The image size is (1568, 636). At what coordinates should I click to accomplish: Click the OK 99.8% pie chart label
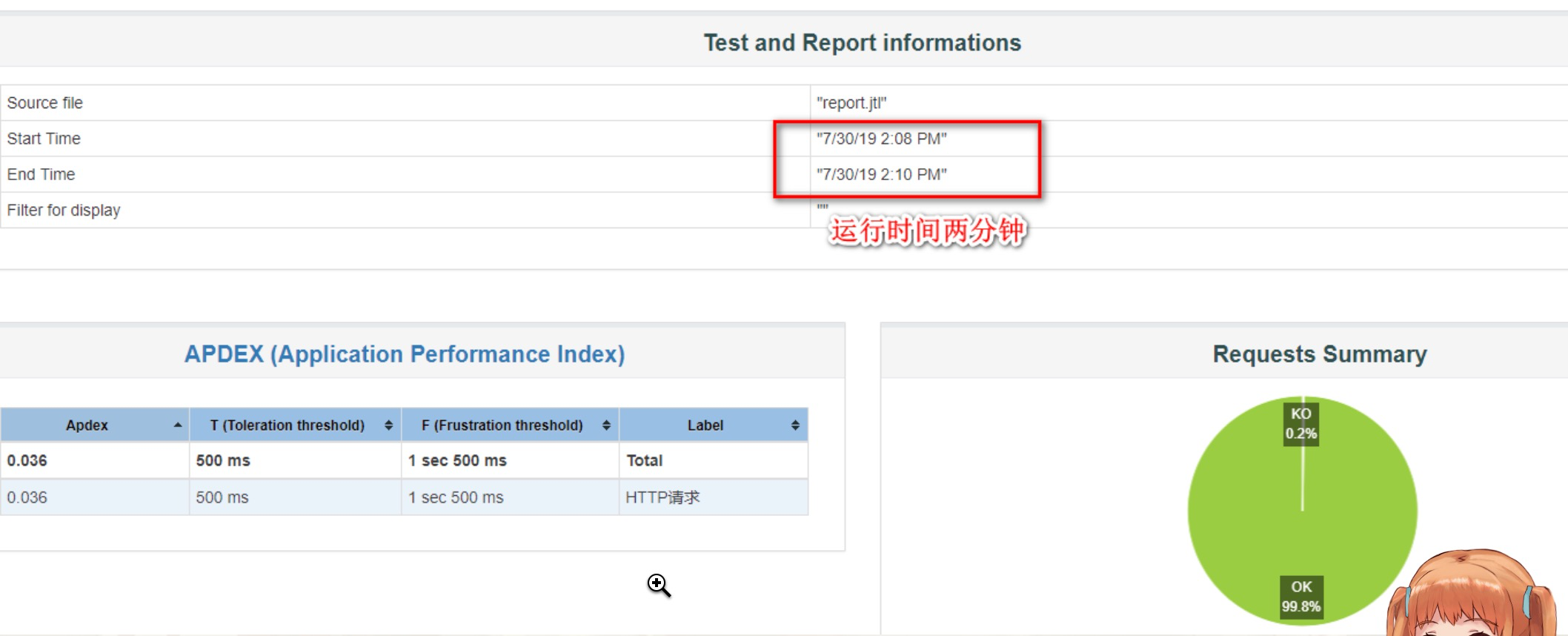pos(1301,597)
